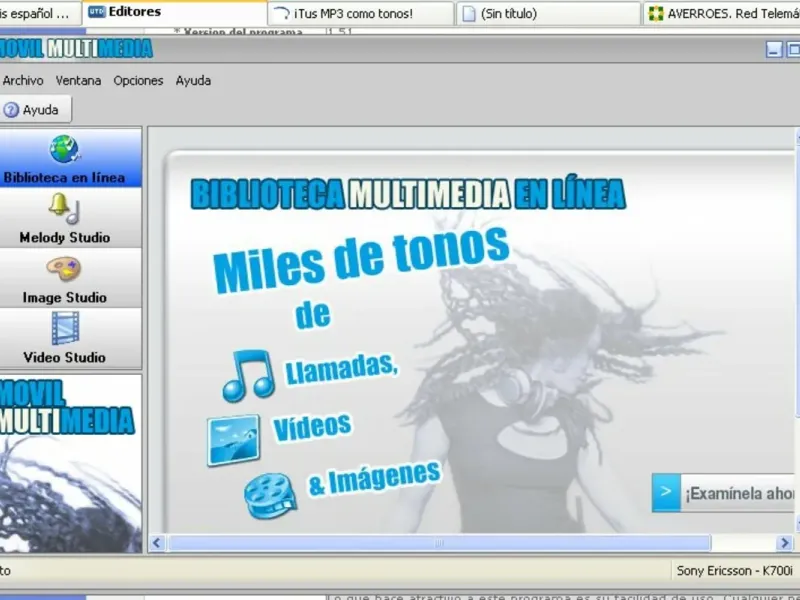Image resolution: width=800 pixels, height=600 pixels.
Task: Click the blue arrow beside ¡Examínela ahora
Action: pyautogui.click(x=666, y=492)
